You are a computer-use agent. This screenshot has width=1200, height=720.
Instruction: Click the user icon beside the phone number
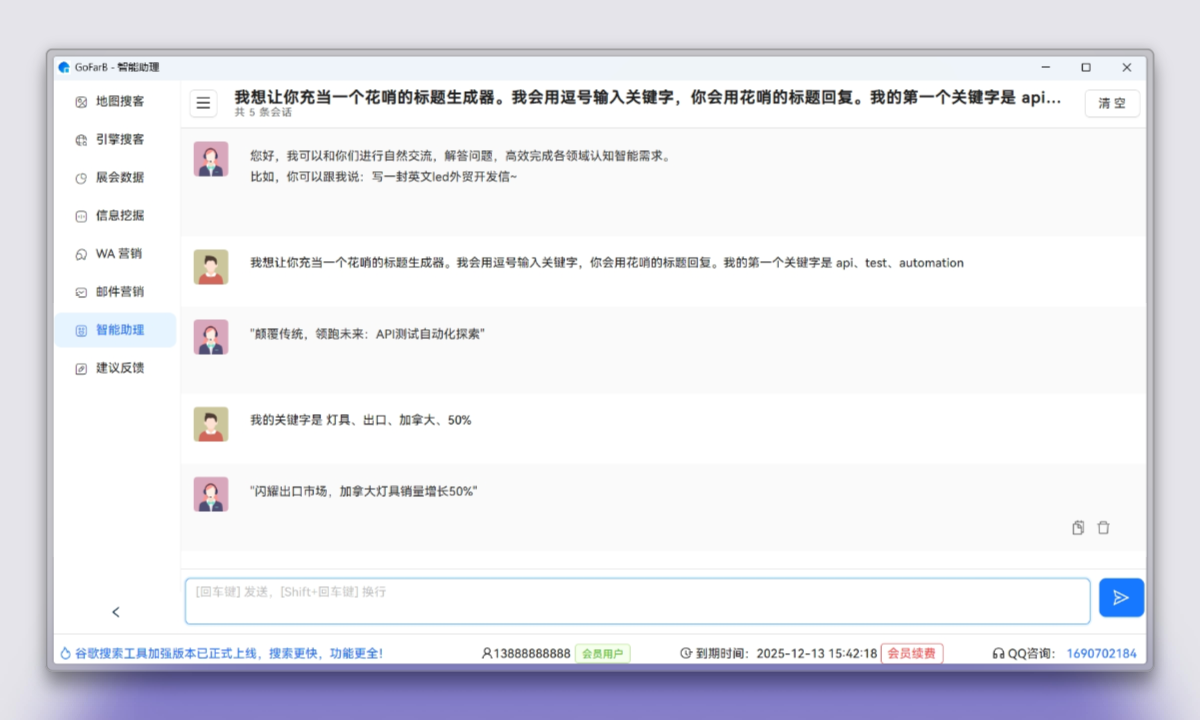487,654
